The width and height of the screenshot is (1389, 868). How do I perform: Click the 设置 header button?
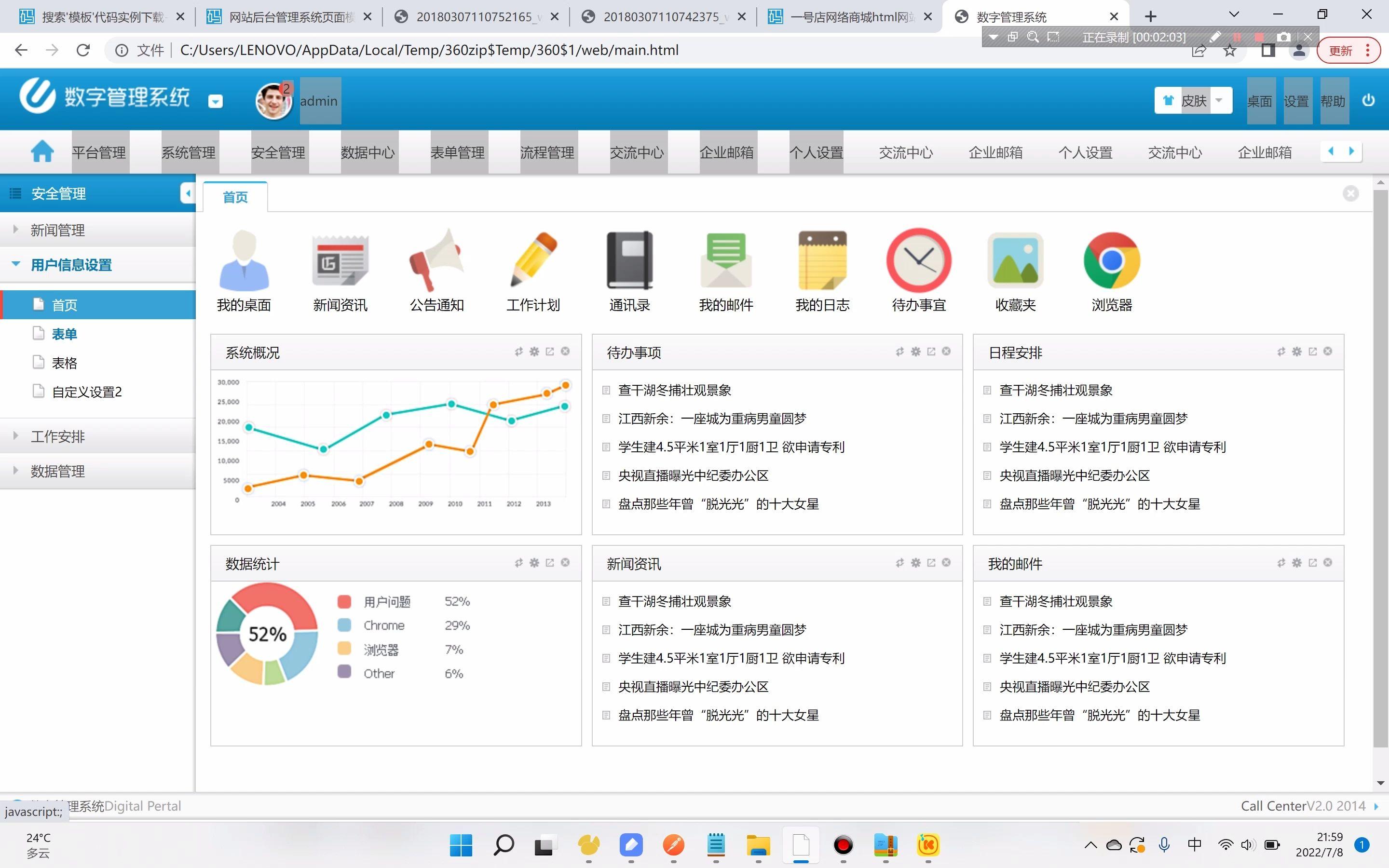(x=1297, y=101)
